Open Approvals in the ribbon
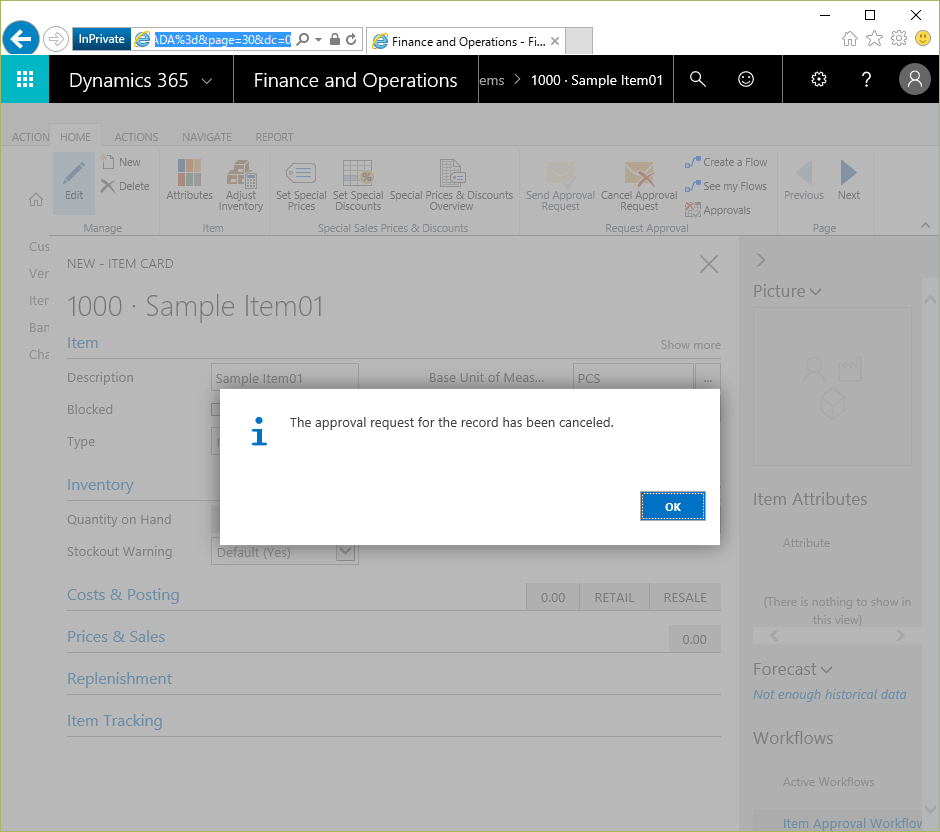 tap(718, 210)
